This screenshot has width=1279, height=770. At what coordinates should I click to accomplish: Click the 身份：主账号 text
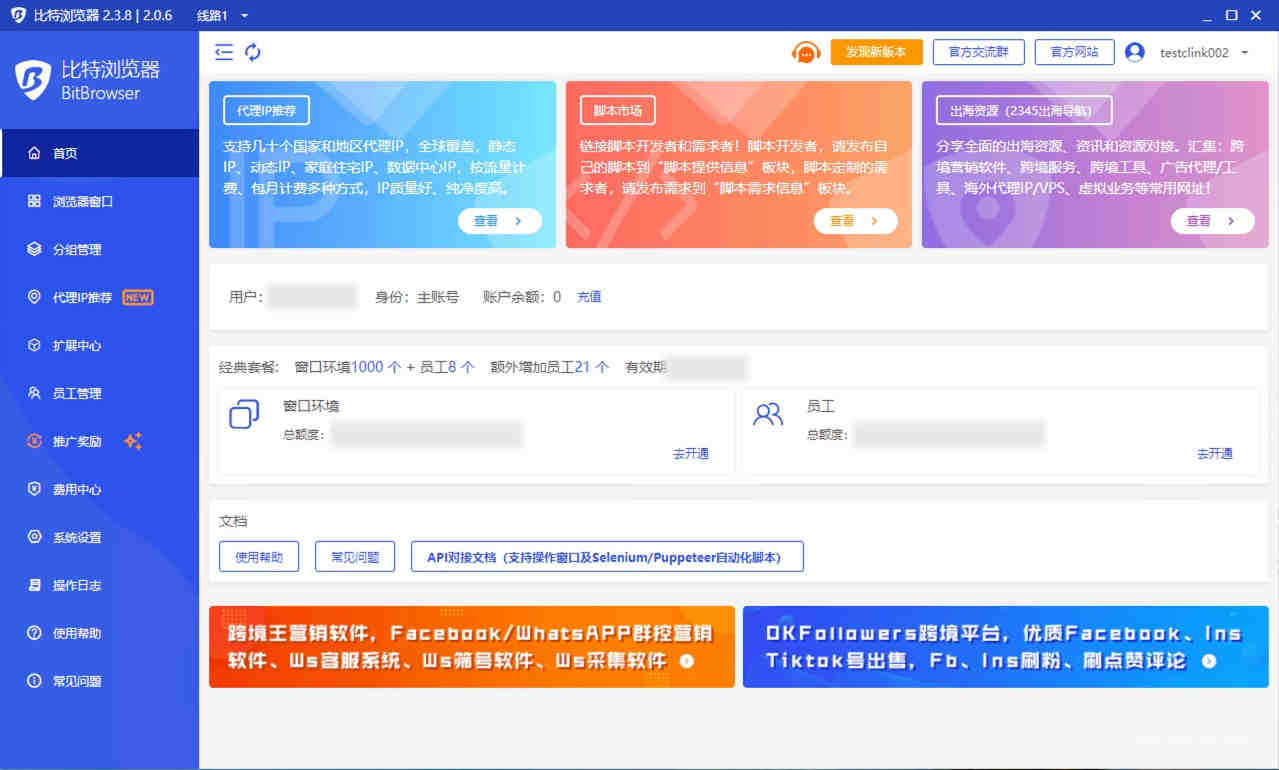pyautogui.click(x=417, y=297)
